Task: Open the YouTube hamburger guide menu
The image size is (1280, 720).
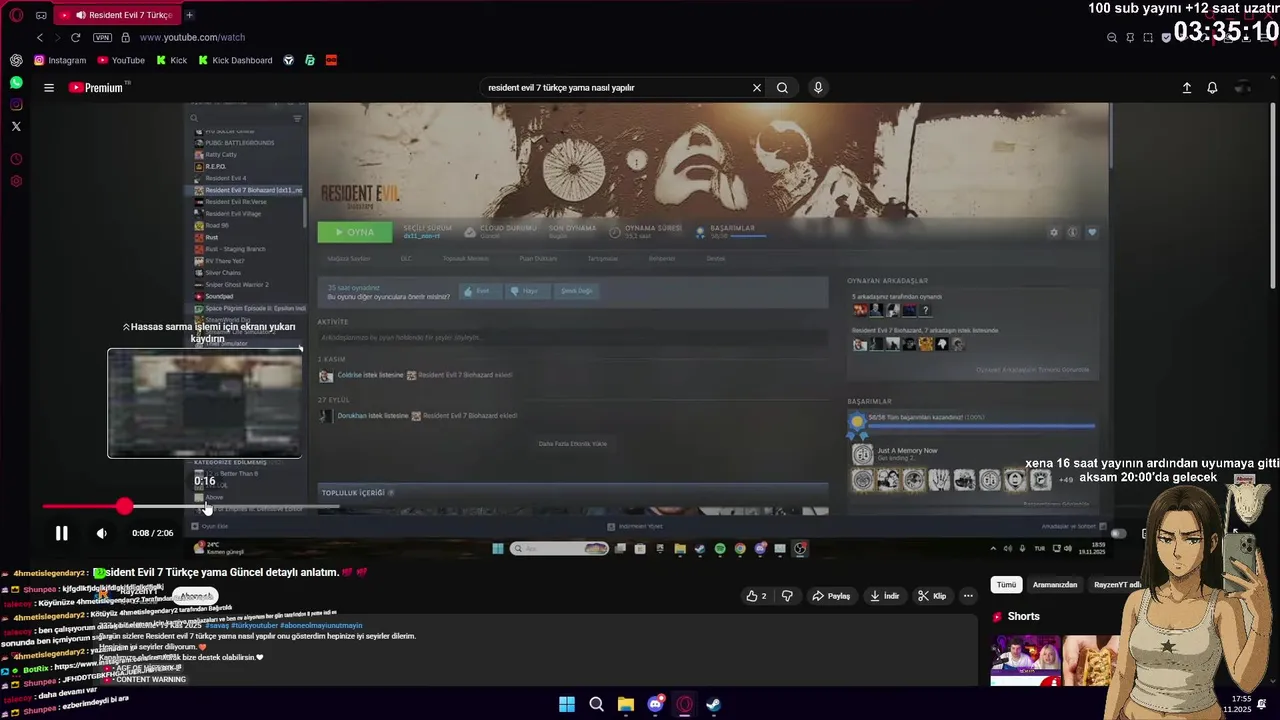Action: point(48,88)
